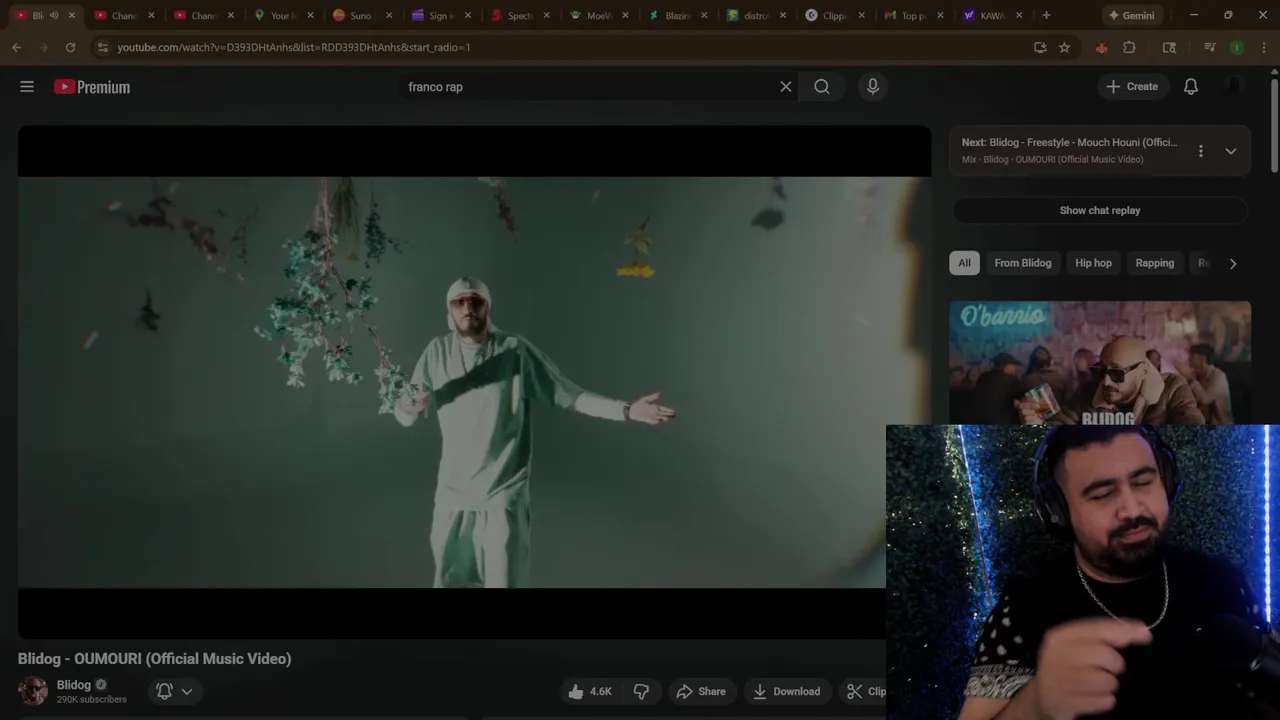Screen dimensions: 1280x720
Task: Expand the mix playlist panel
Action: pyautogui.click(x=1231, y=151)
